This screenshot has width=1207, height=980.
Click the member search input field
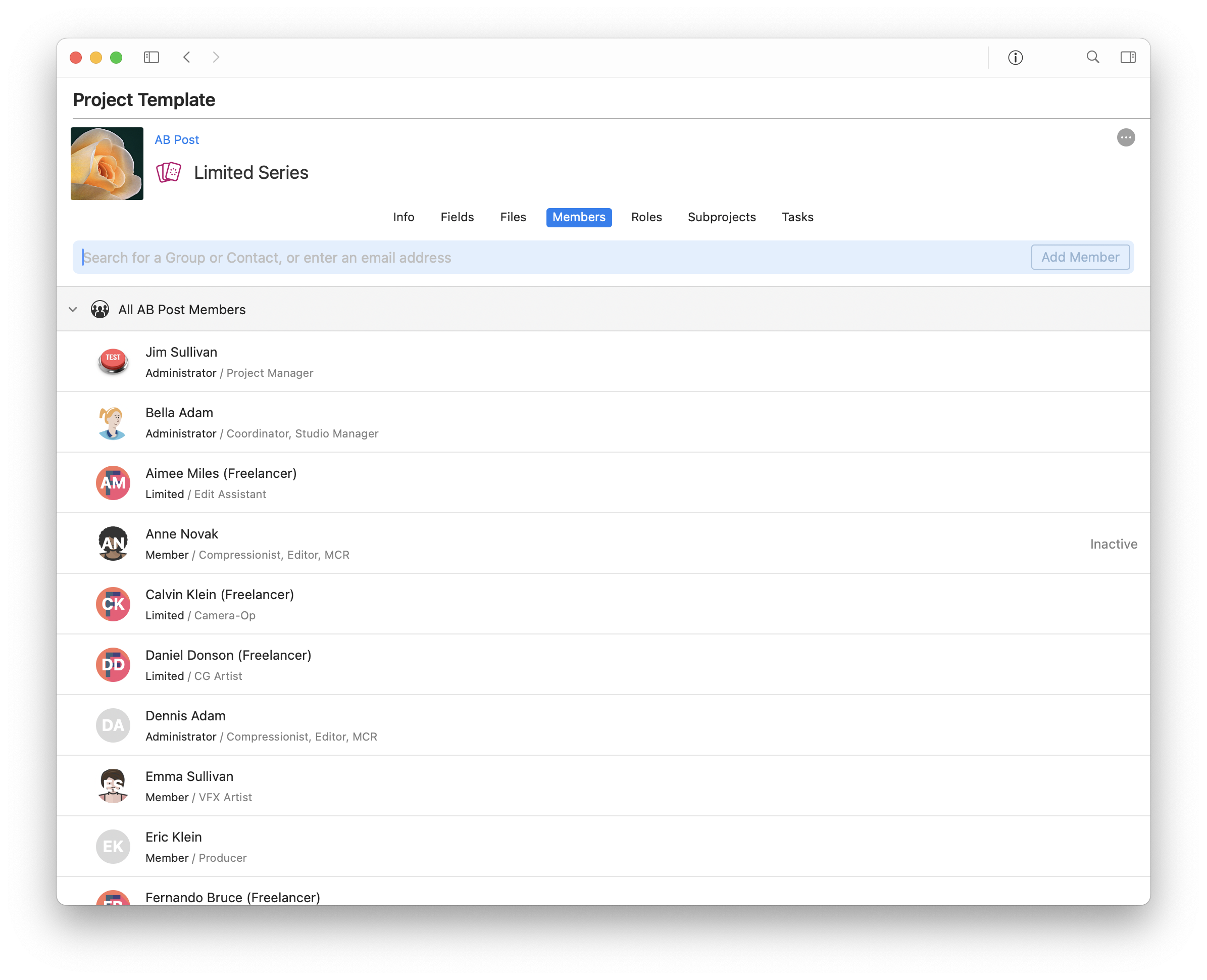553,258
